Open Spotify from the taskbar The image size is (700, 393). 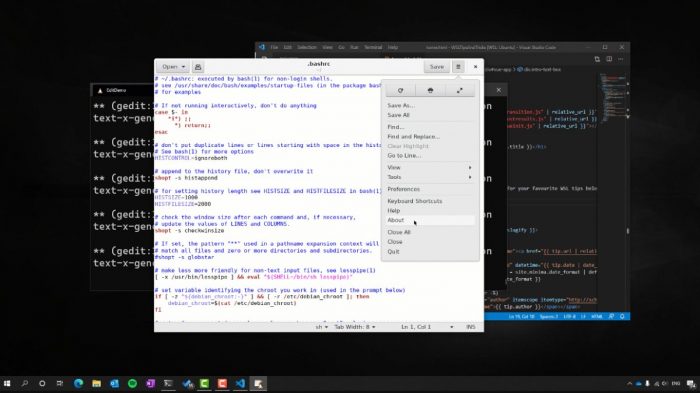[133, 384]
